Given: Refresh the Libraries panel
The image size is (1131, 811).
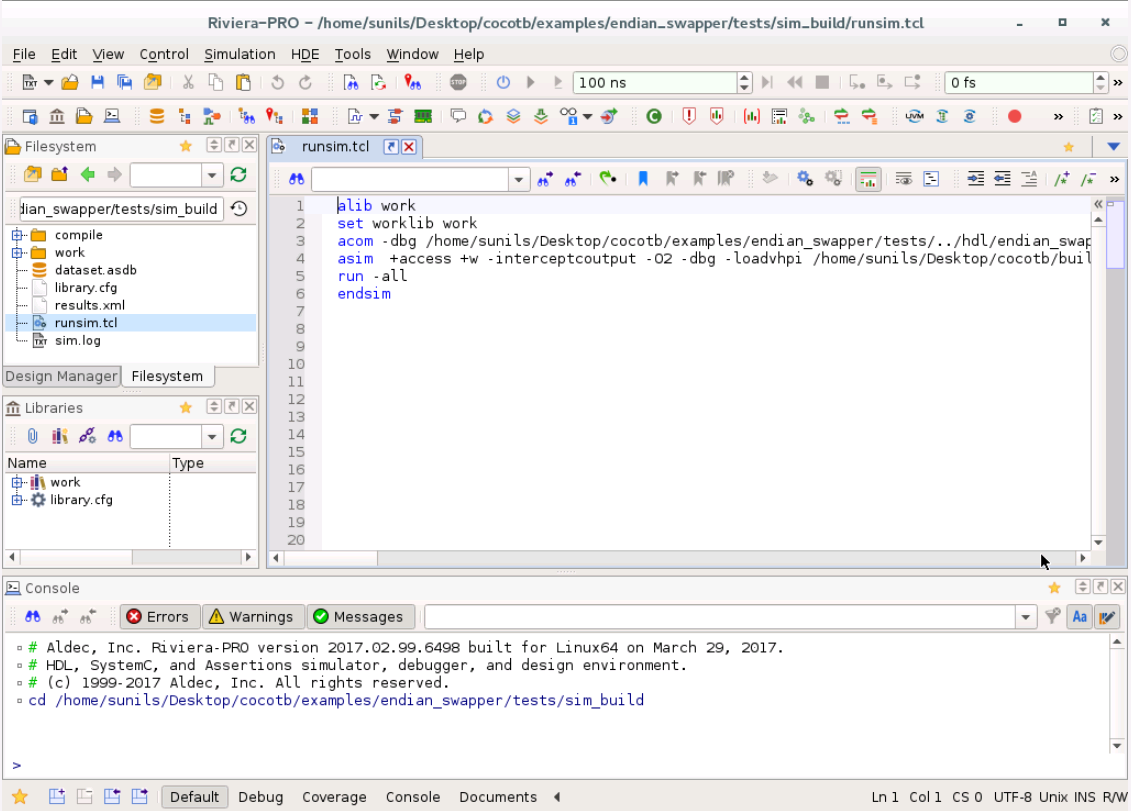Looking at the screenshot, I should (x=239, y=436).
